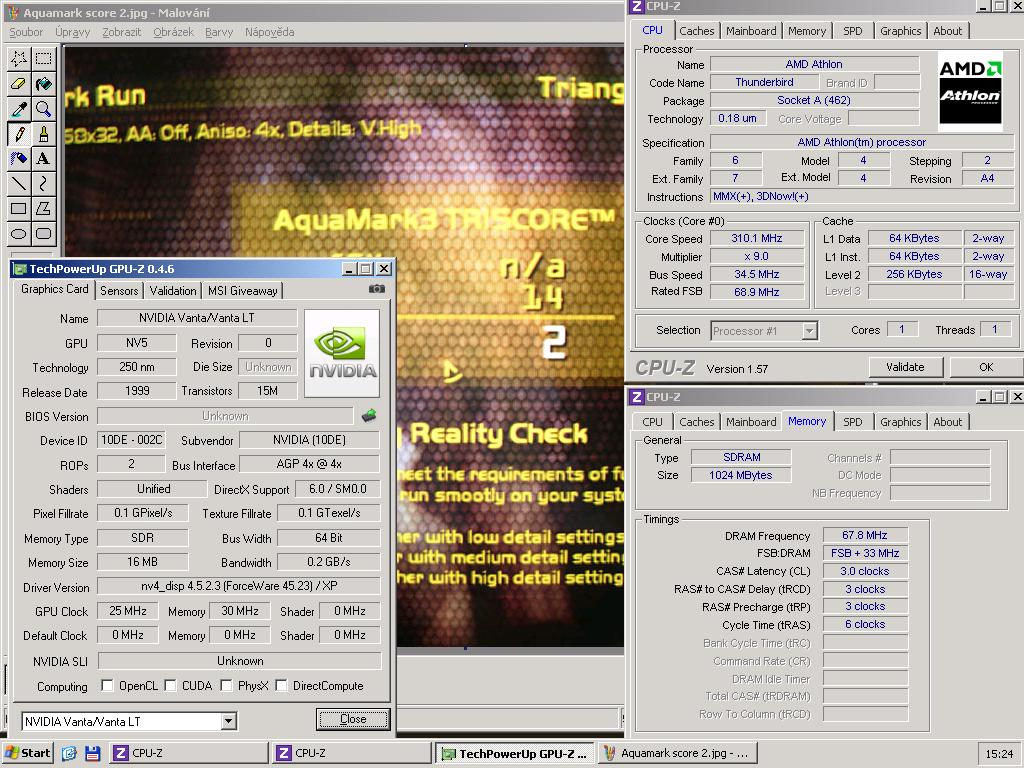Open the Nápověda menu in Paint
The width and height of the screenshot is (1024, 768).
coord(270,32)
